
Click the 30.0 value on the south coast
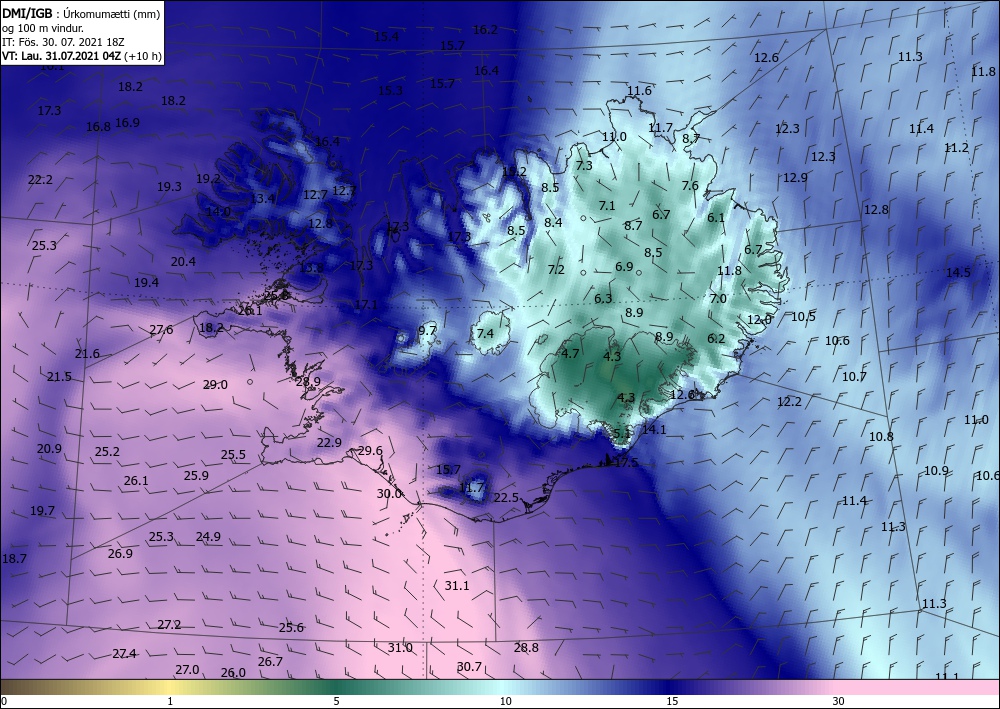point(388,493)
